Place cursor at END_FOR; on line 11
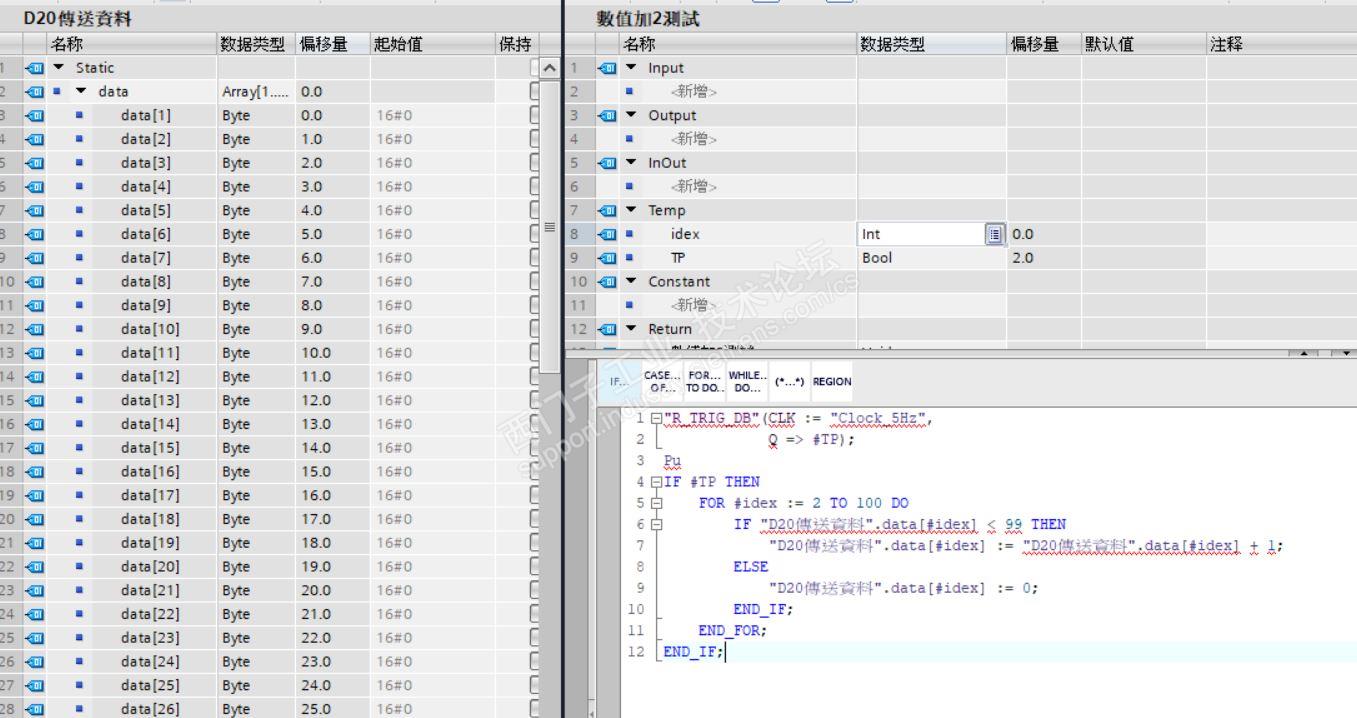The image size is (1357, 718). point(733,631)
